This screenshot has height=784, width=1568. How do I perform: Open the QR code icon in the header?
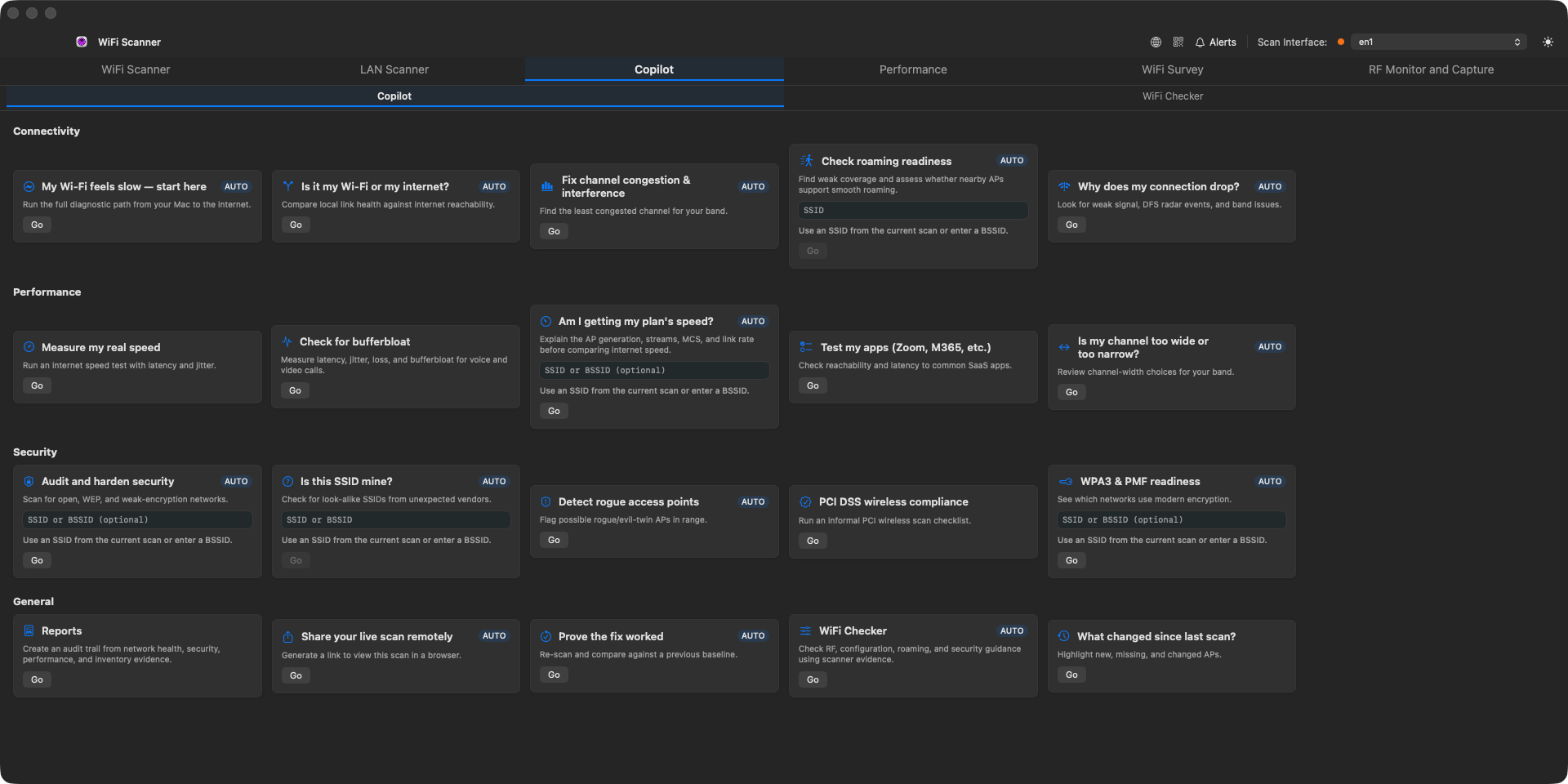click(x=1178, y=42)
